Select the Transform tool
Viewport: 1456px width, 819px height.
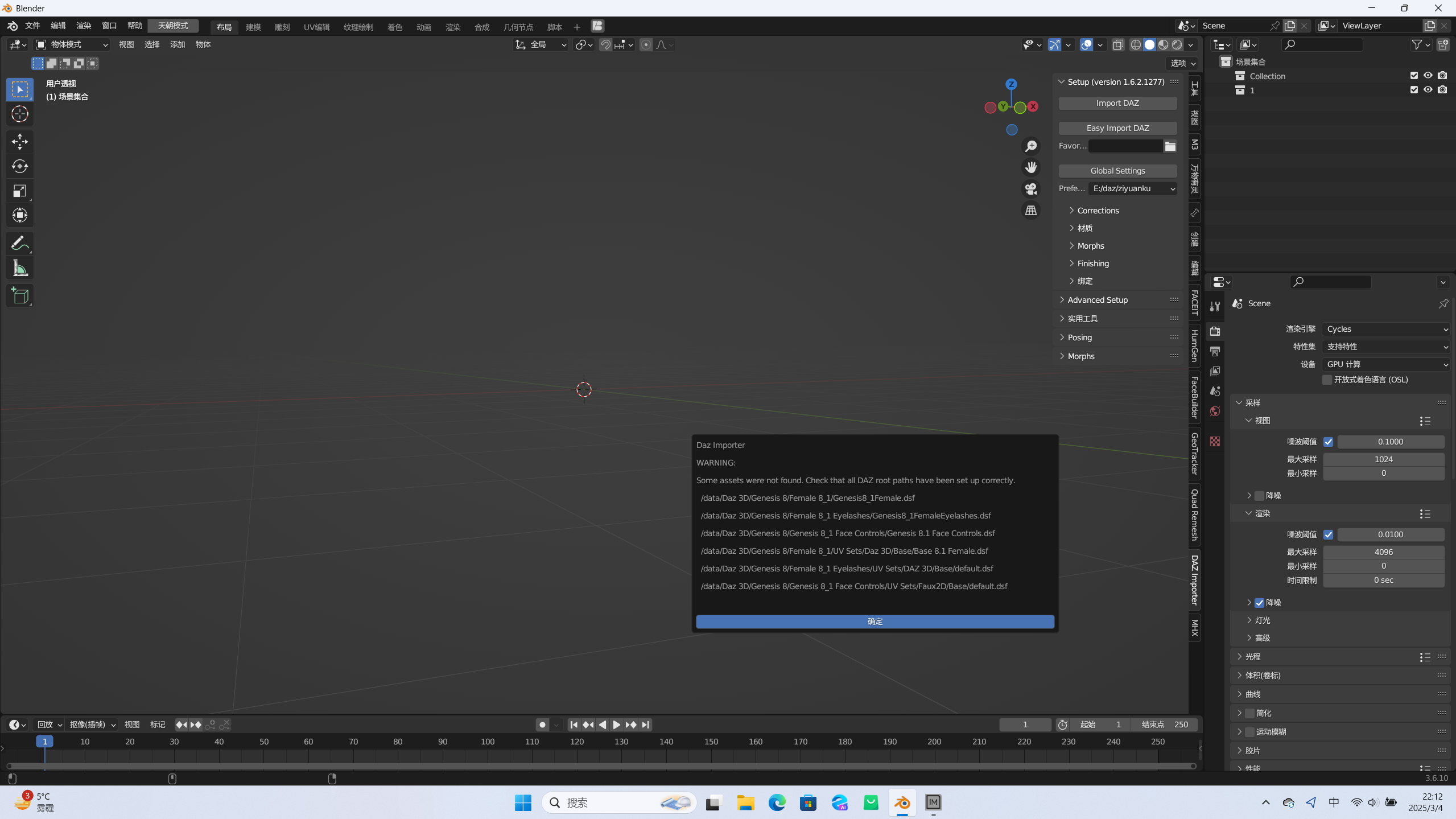point(20,215)
